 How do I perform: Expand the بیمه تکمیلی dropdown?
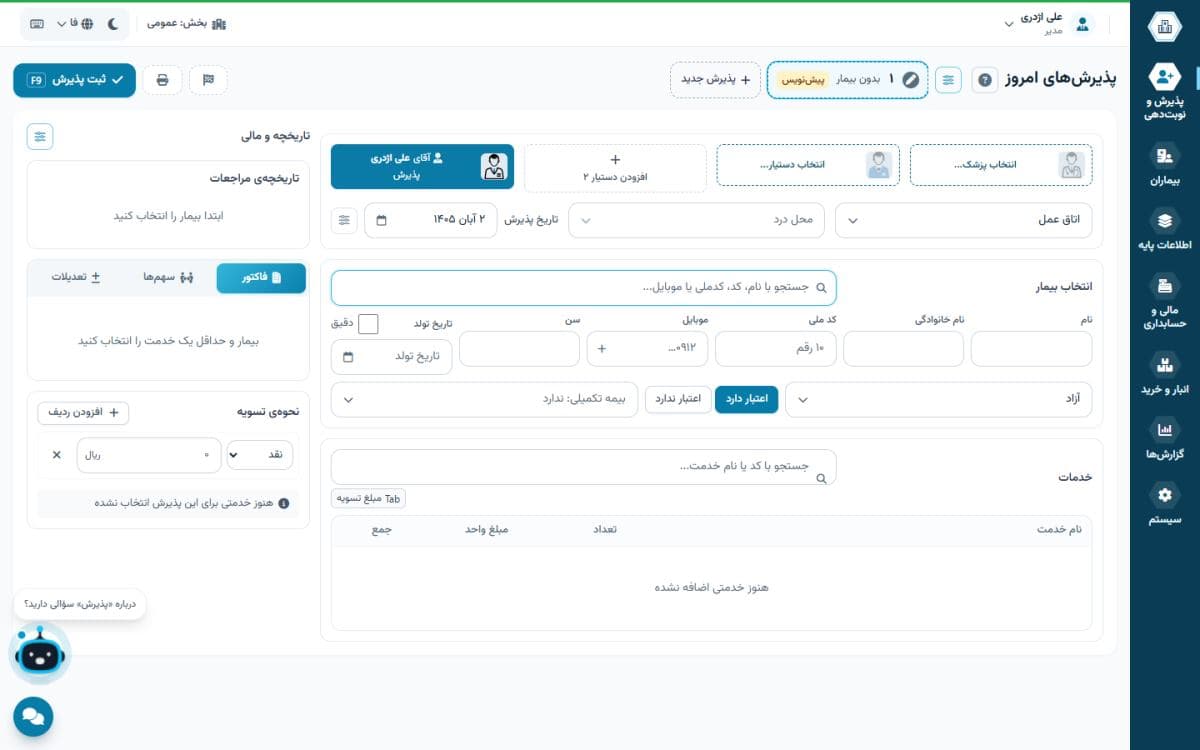click(x=485, y=400)
